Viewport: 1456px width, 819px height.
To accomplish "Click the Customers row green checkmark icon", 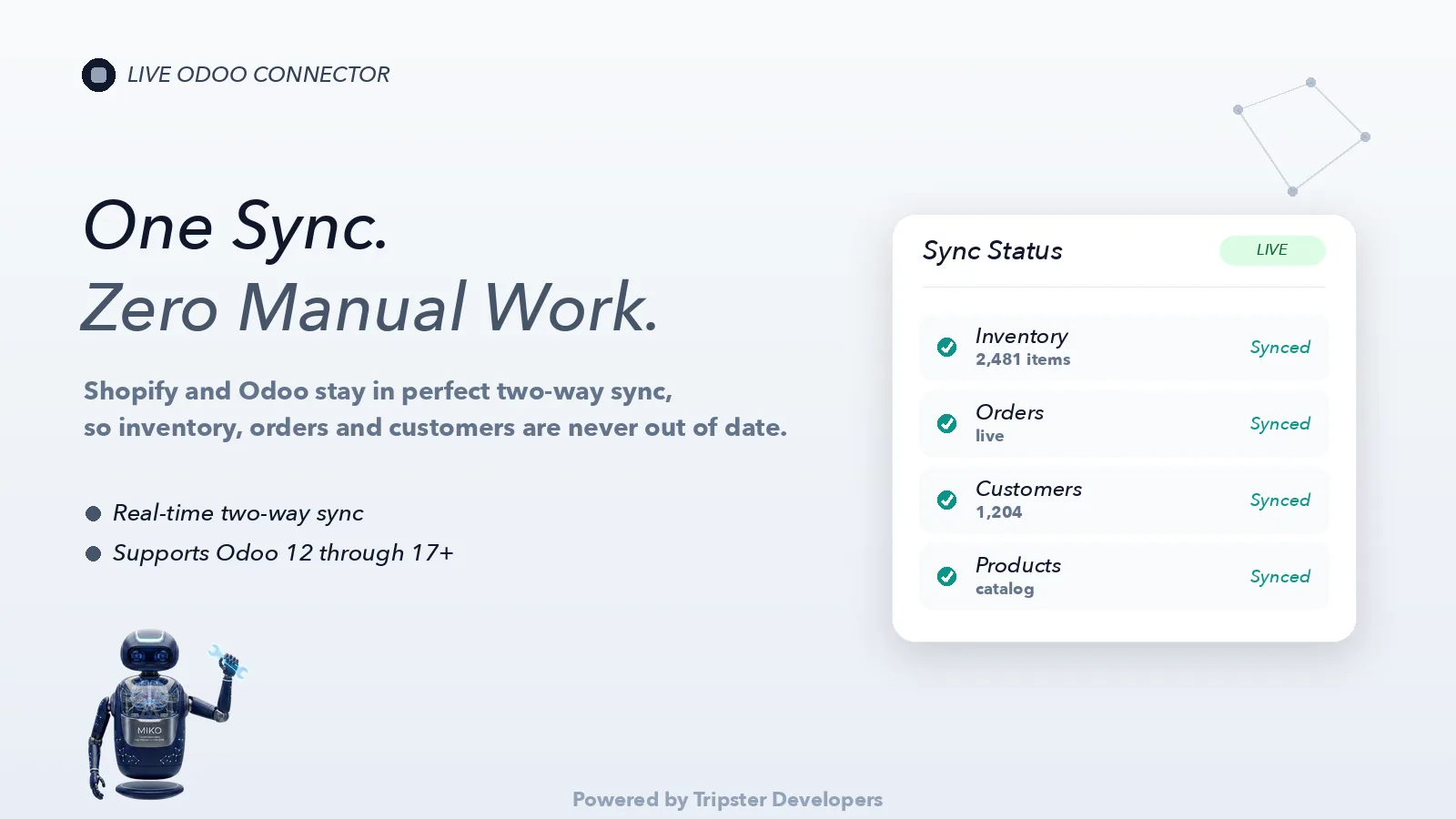I will (x=946, y=500).
